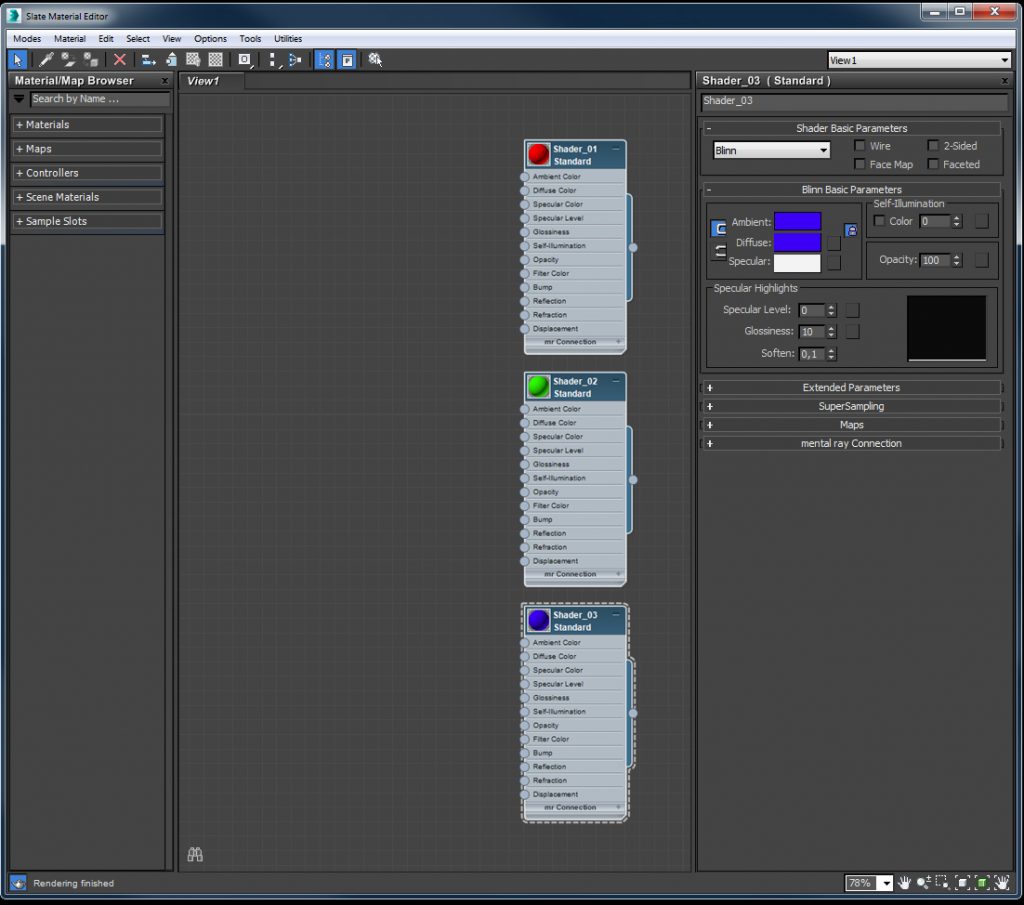This screenshot has width=1024, height=905.
Task: Expand the mental ray Connection rollout
Action: tap(851, 443)
